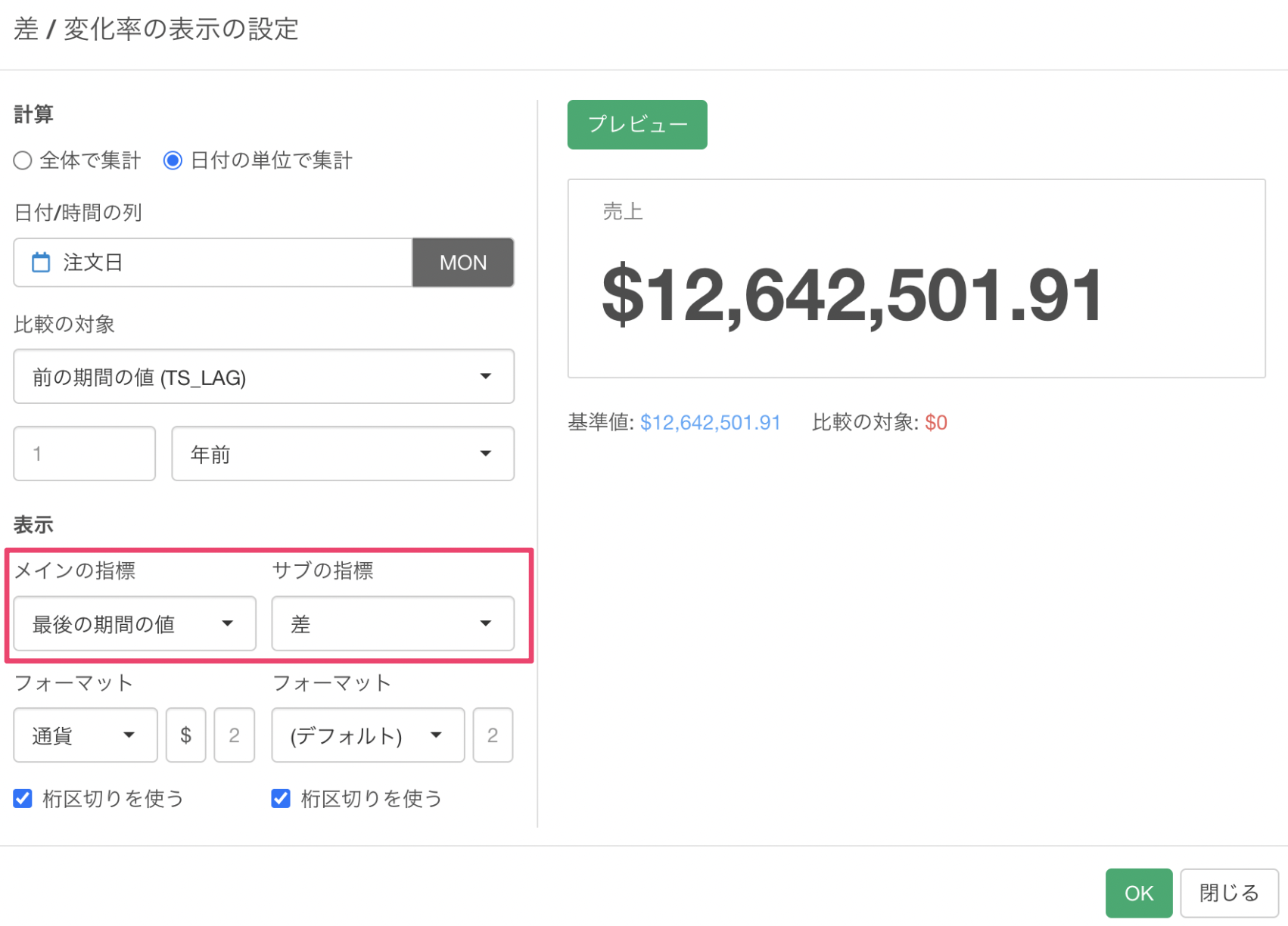Select the 全体で集計 radio button

23,160
